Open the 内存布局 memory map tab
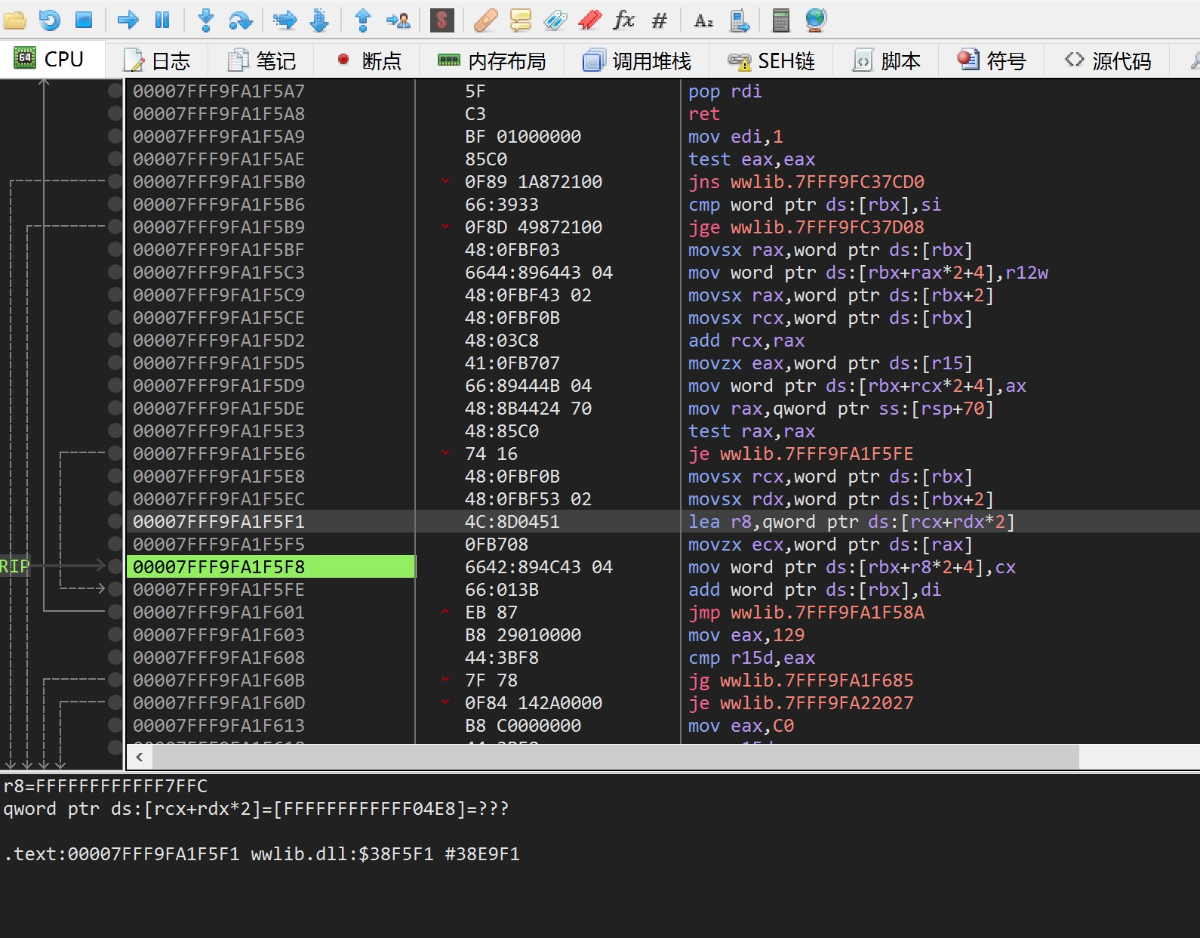1200x938 pixels. [x=492, y=60]
